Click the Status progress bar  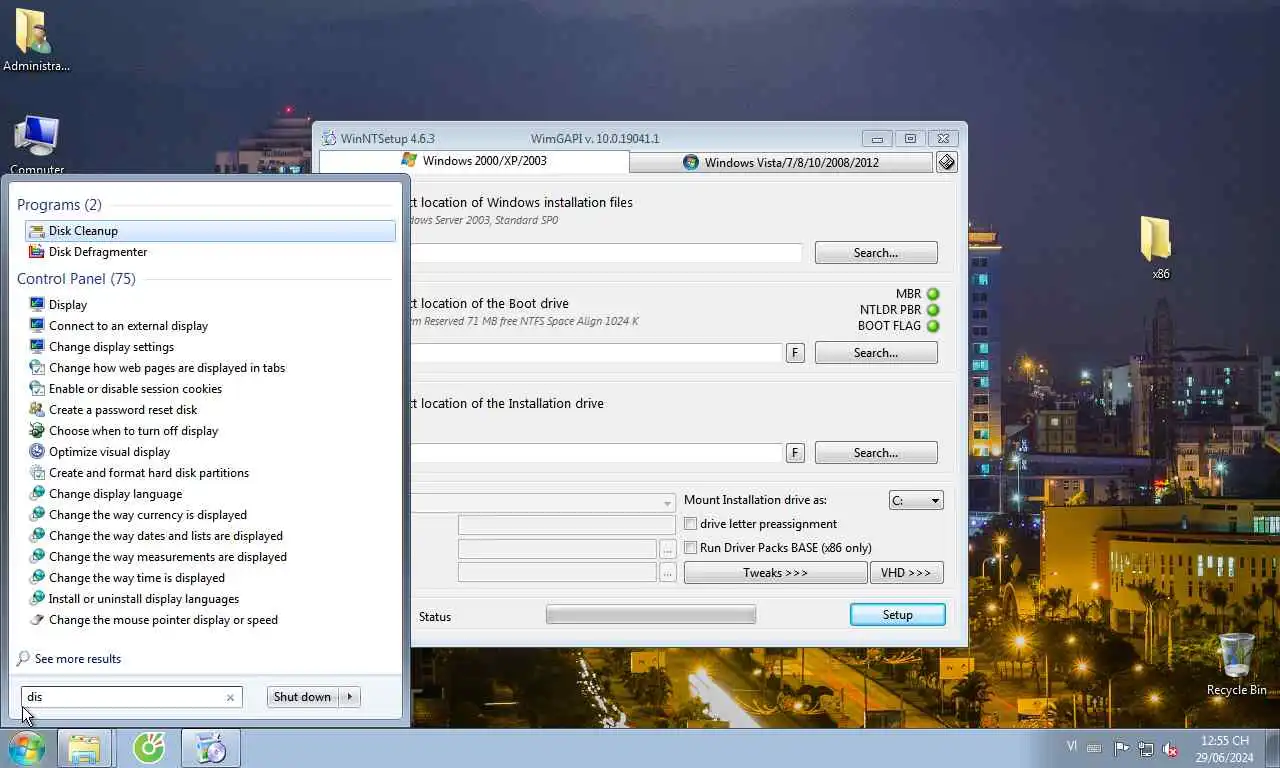[x=651, y=615]
